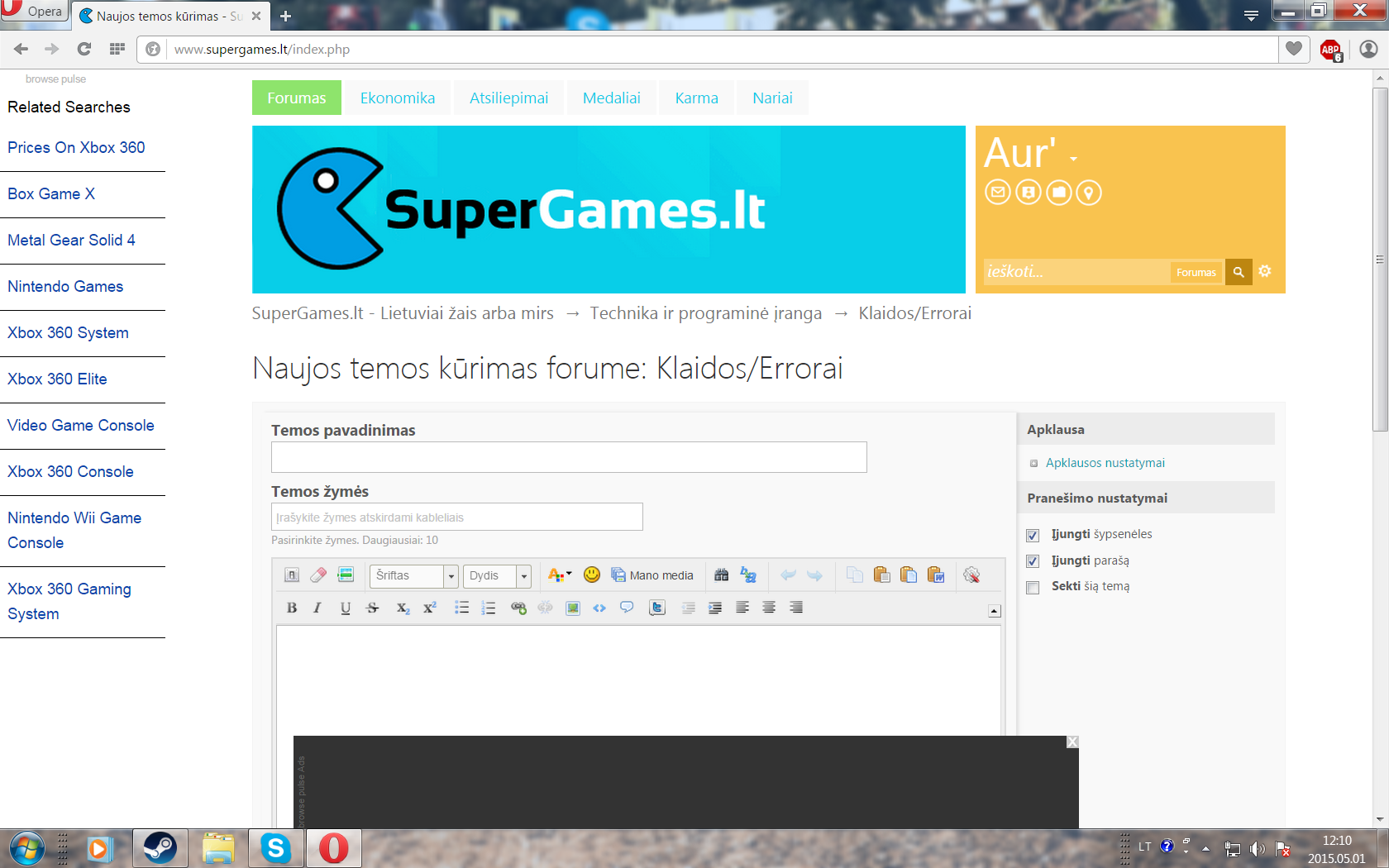Add a link with the link icon
This screenshot has height=868, width=1389.
[x=518, y=608]
